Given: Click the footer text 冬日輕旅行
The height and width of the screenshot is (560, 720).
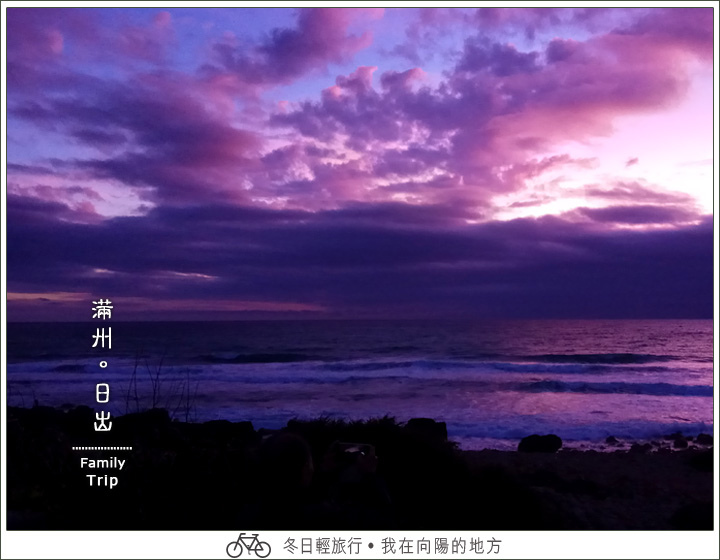Looking at the screenshot, I should 322,546.
